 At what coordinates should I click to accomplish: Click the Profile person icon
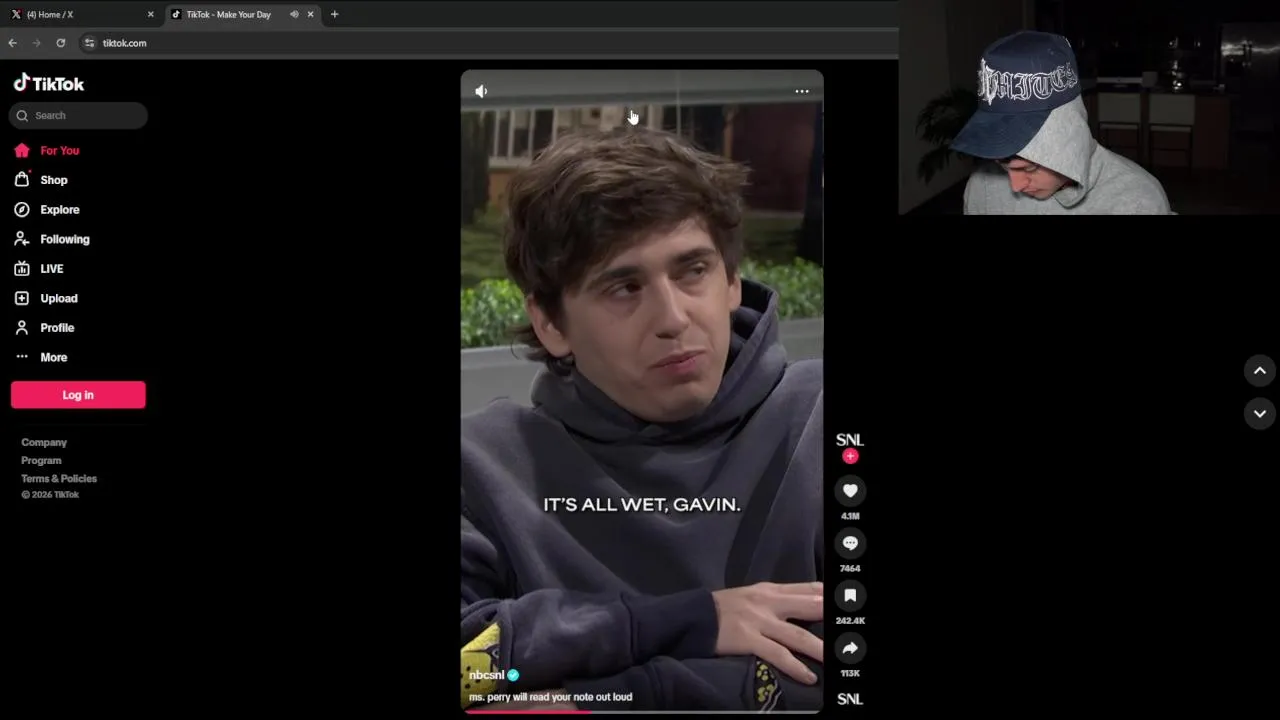point(22,327)
